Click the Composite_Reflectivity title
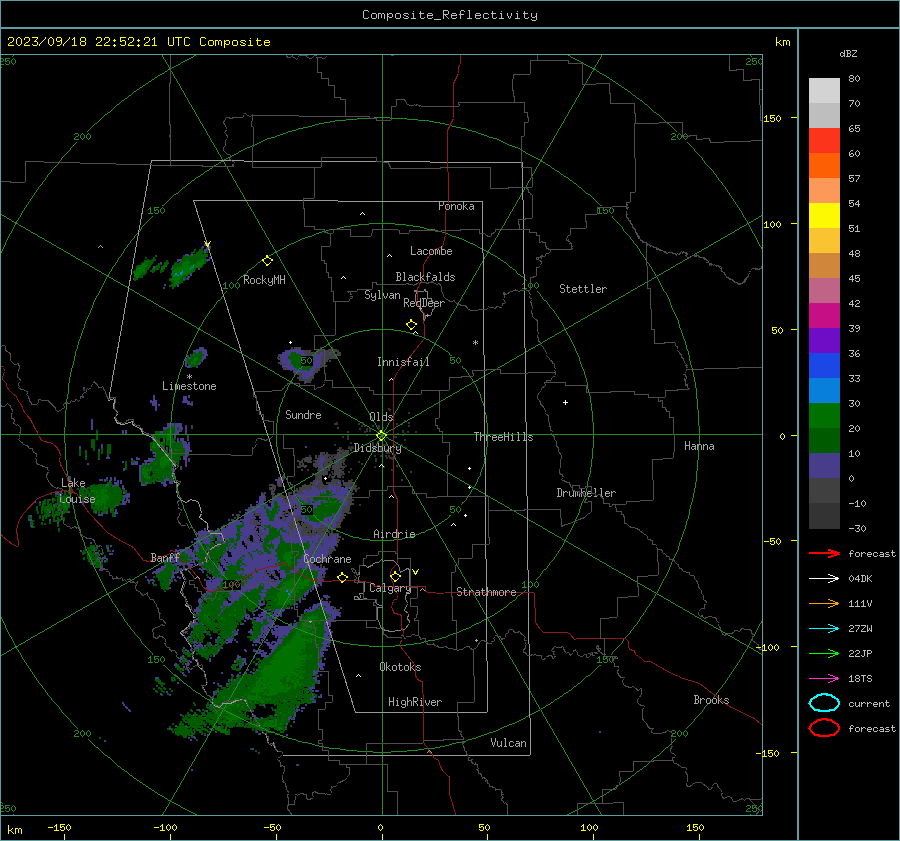Viewport: 900px width, 841px height. (449, 15)
